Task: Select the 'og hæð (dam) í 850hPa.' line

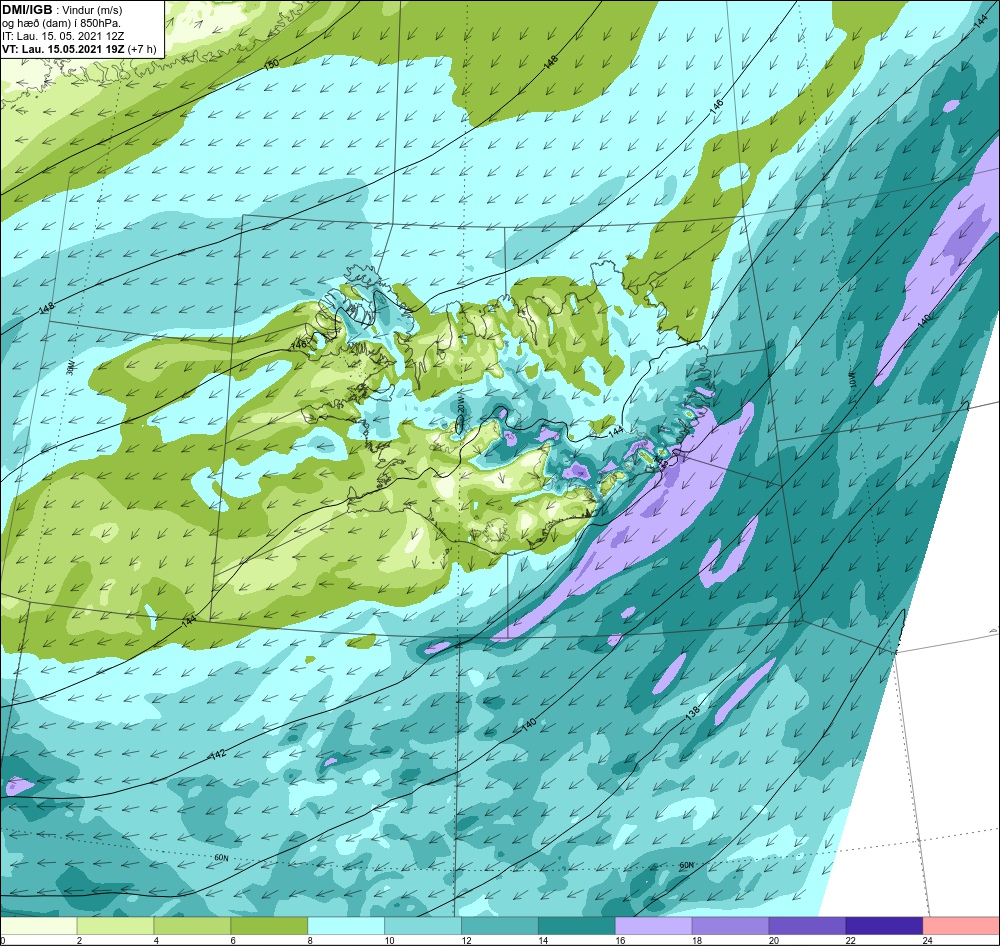Action: click(61, 24)
